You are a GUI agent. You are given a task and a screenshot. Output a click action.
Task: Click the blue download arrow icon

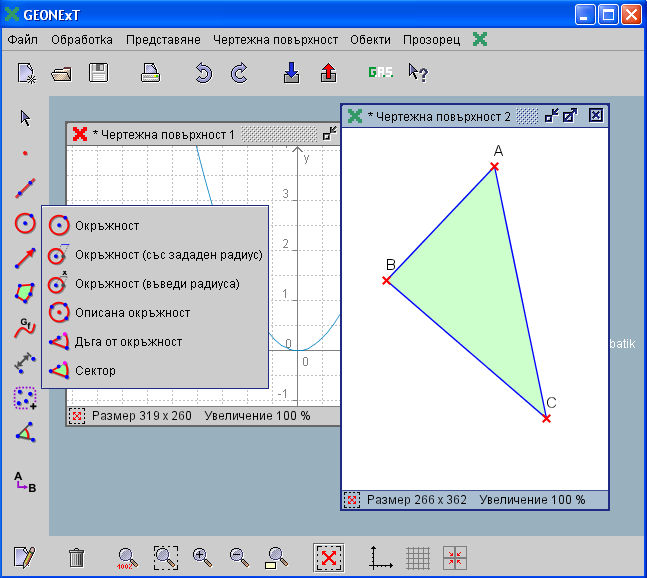(x=291, y=73)
